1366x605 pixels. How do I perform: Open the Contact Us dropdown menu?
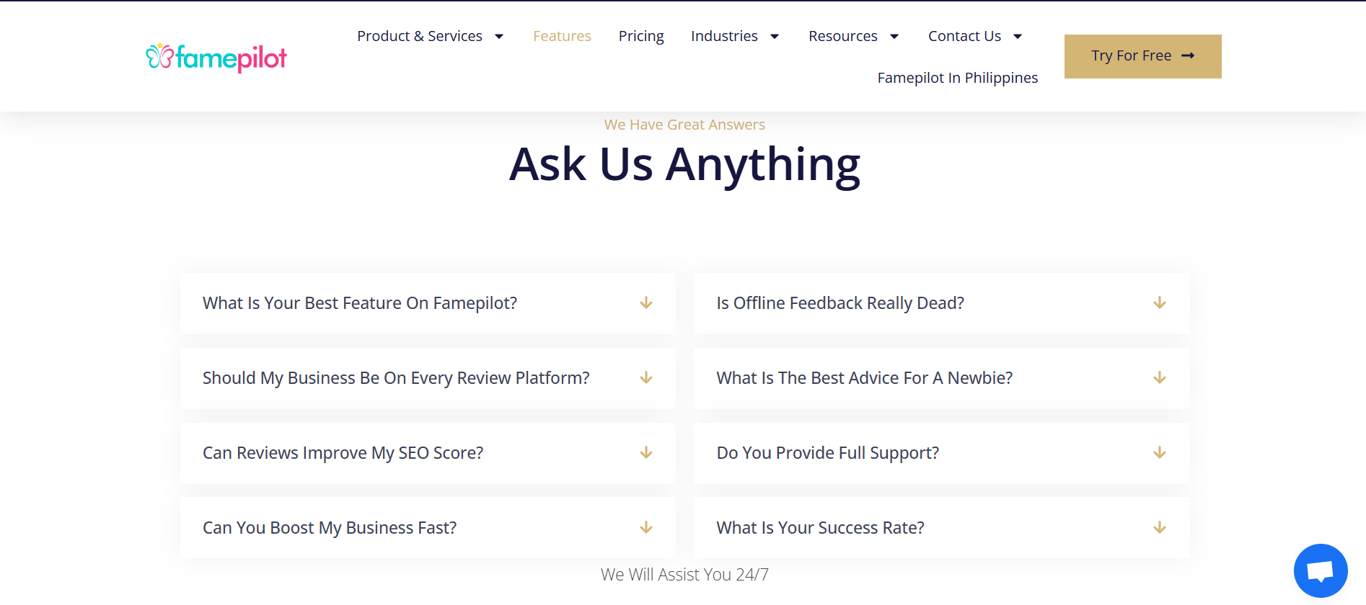(x=975, y=36)
